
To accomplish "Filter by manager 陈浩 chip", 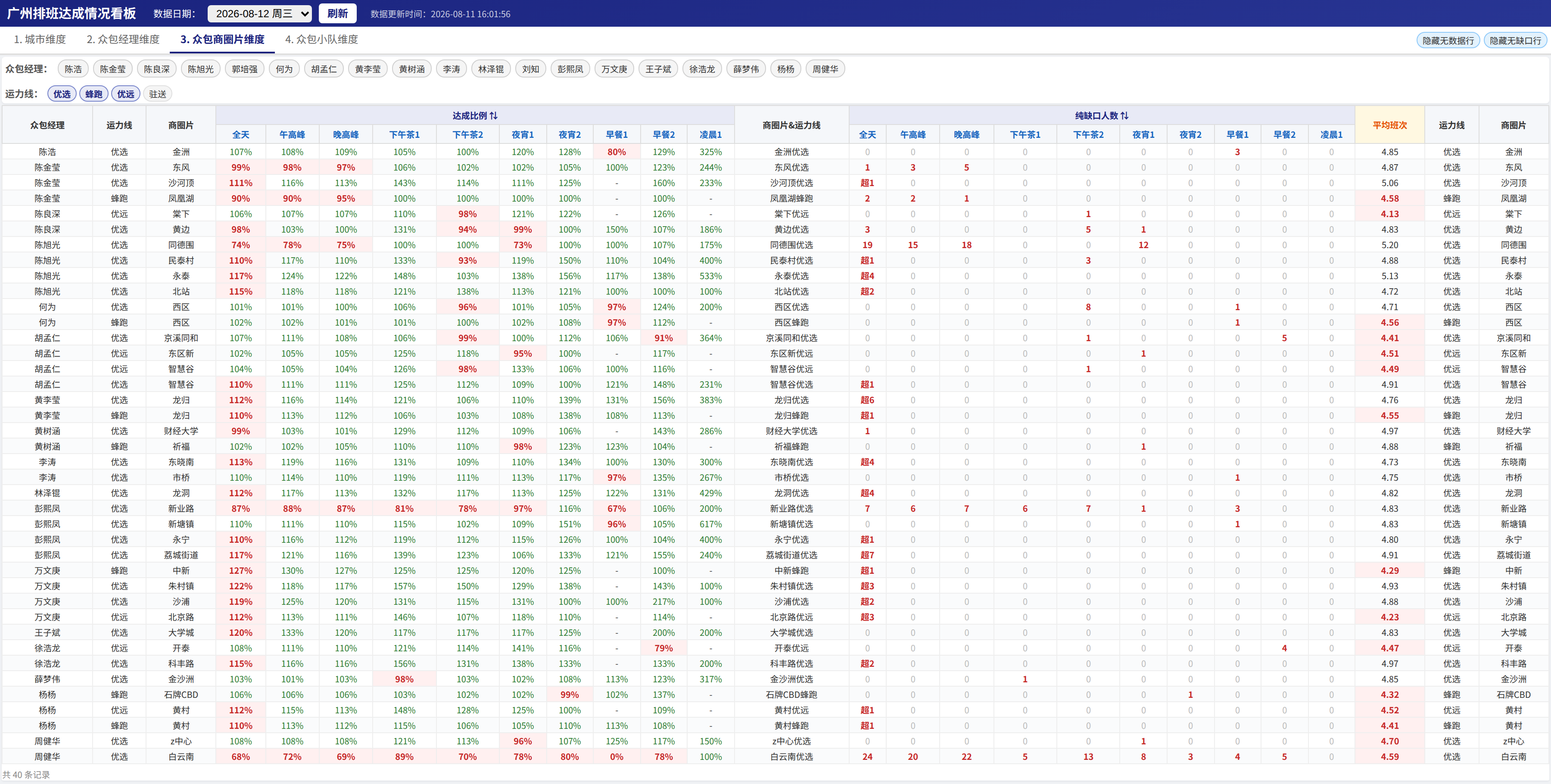I will click(x=73, y=69).
